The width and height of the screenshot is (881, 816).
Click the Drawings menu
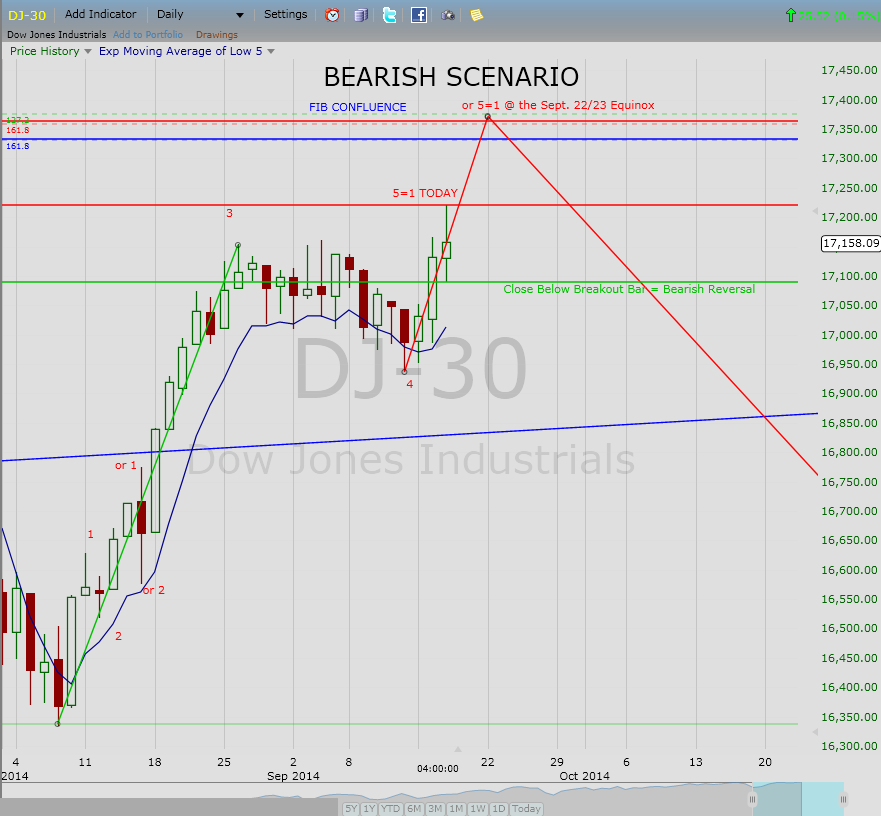(217, 34)
